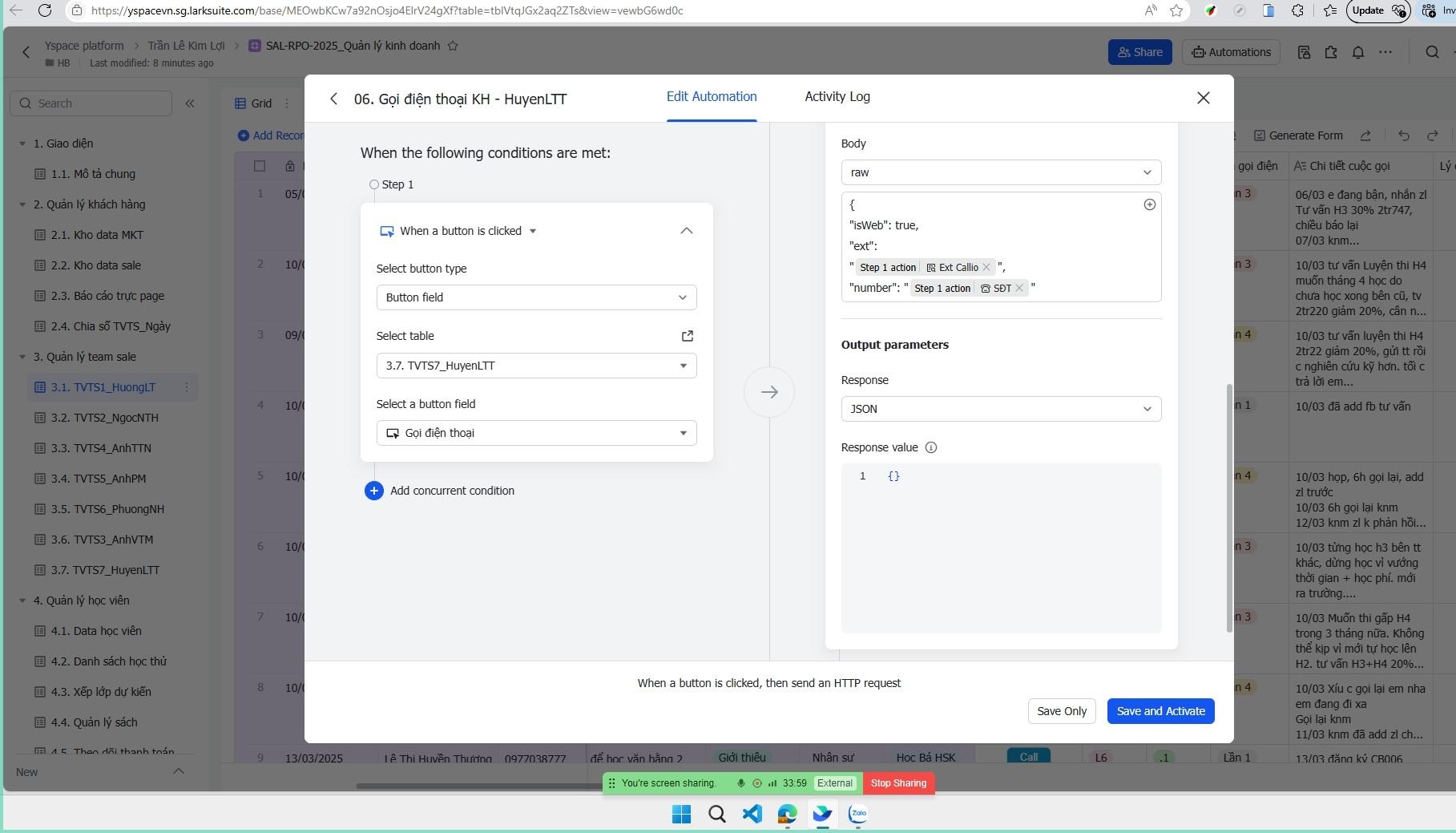
Task: Select the Step 1 radio marker
Action: (x=373, y=184)
